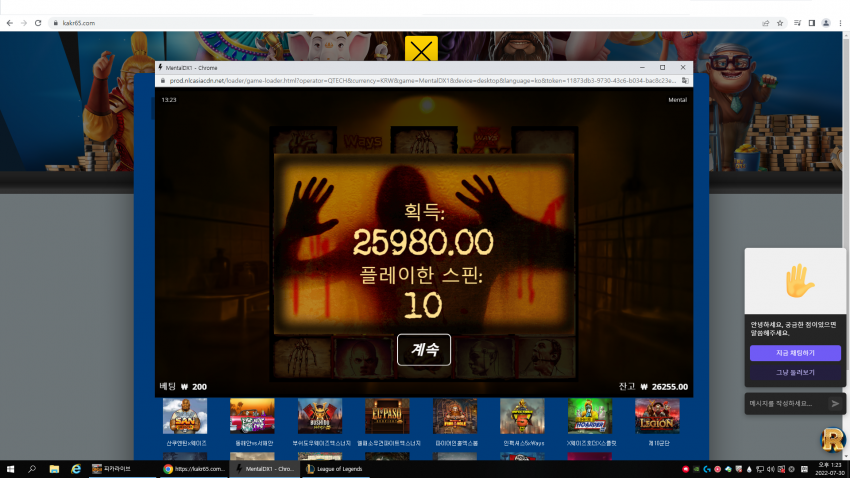Open Legion X game thumbnail
Screen dimensions: 850x478
click(x=657, y=416)
